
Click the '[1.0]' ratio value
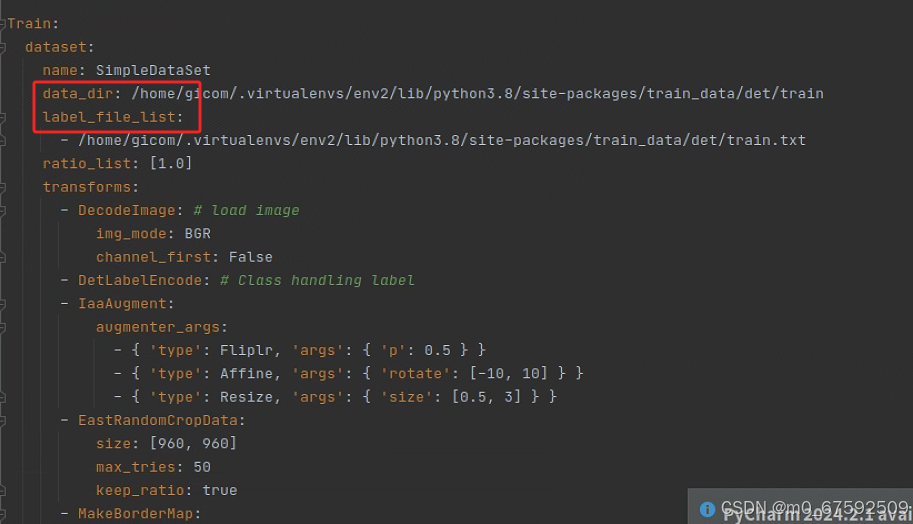pos(171,164)
